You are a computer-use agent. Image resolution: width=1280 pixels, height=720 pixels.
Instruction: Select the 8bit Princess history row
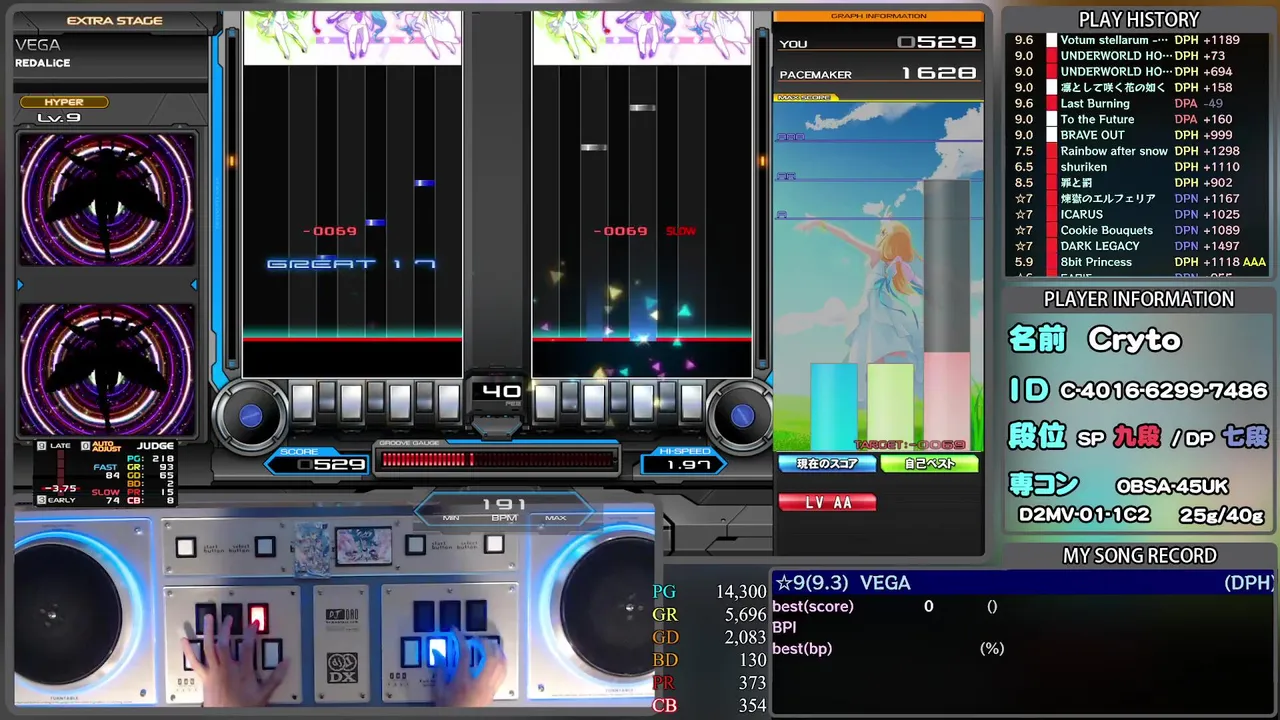point(1139,262)
